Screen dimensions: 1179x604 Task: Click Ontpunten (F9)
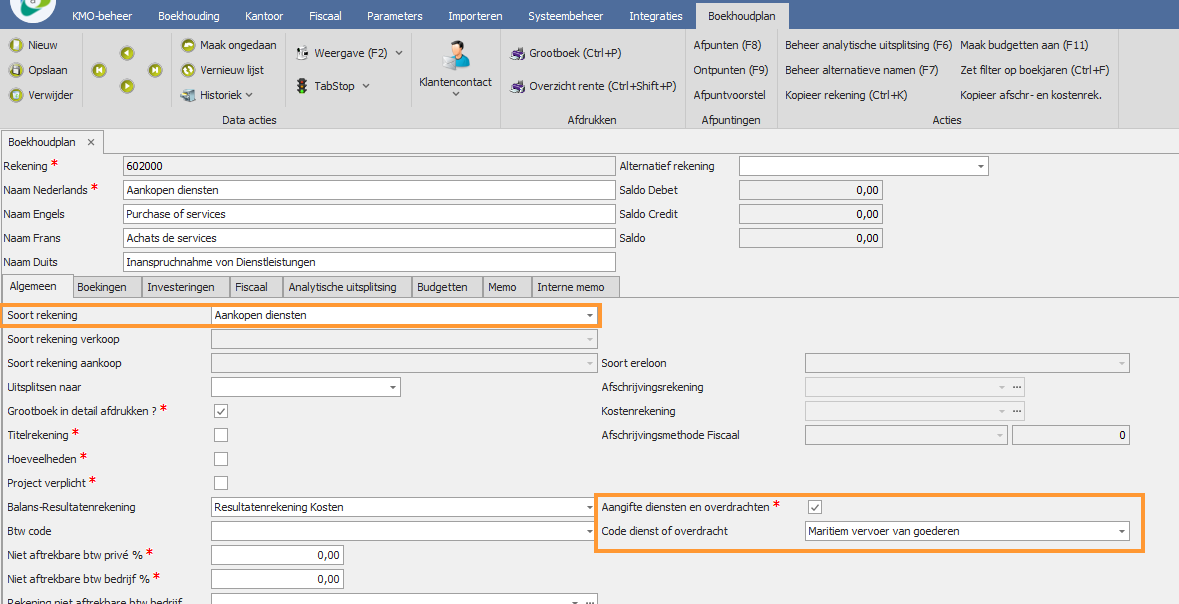731,70
